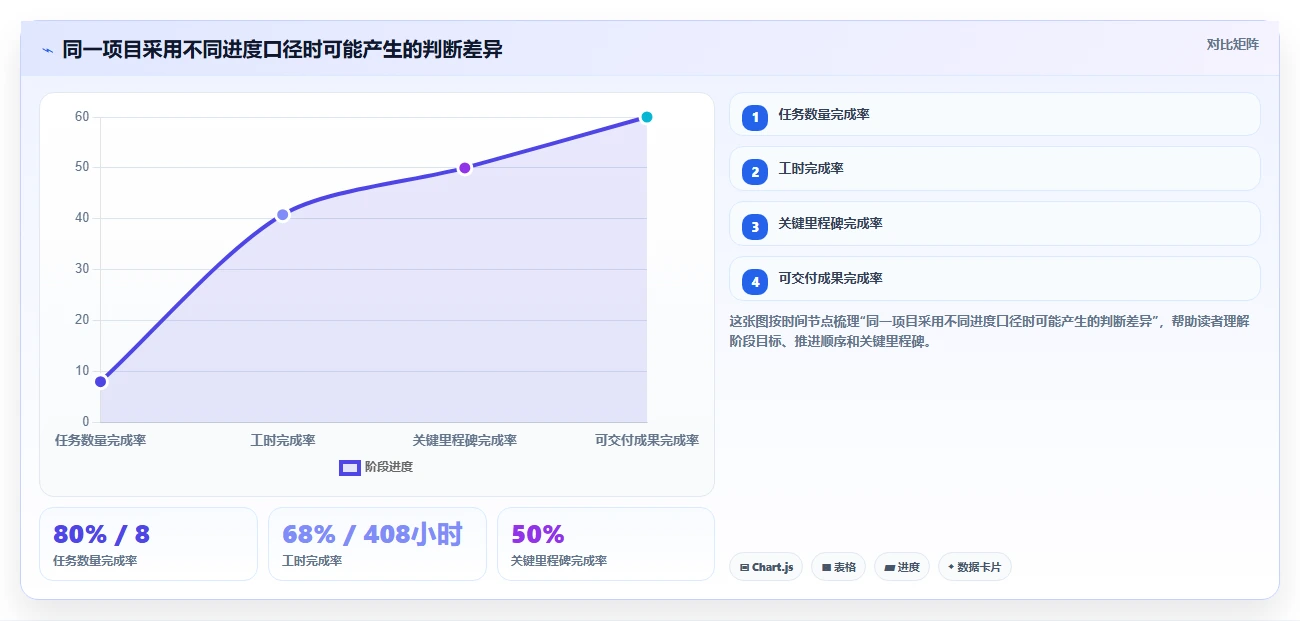Click the 68% / 408小时 stat card

point(377,544)
